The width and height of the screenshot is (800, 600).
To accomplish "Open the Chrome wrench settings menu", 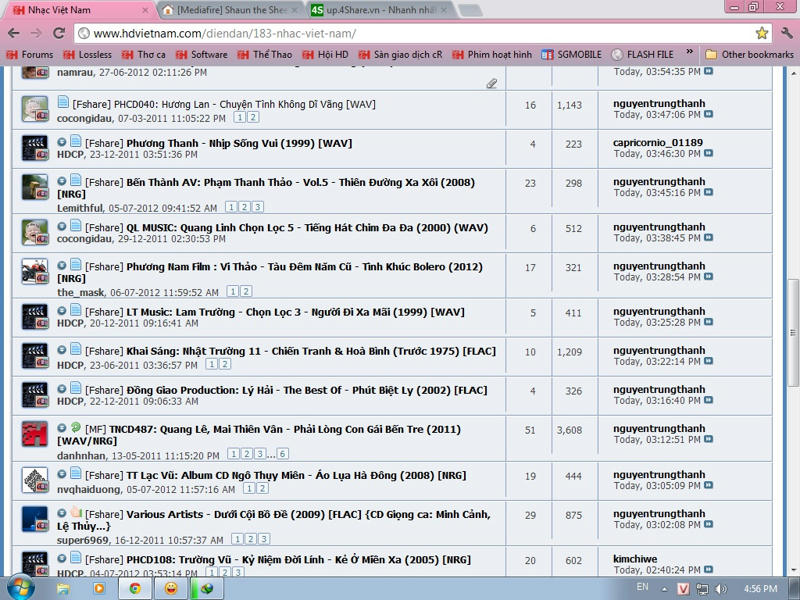I will (x=787, y=33).
